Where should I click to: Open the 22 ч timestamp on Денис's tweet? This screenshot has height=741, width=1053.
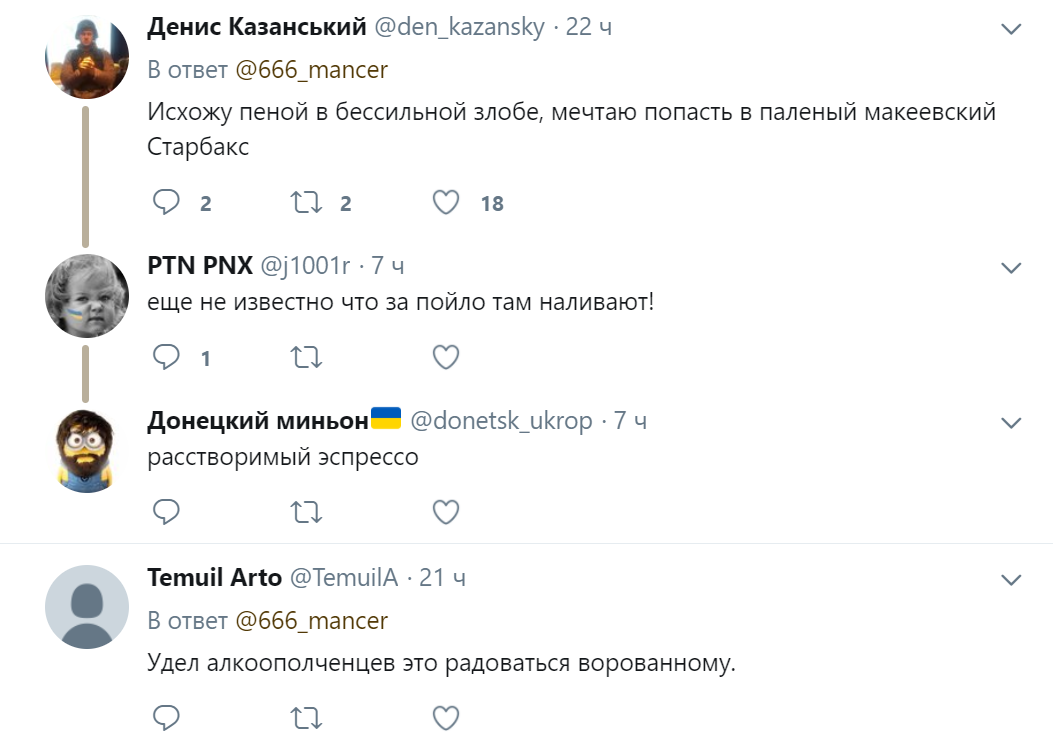[589, 27]
